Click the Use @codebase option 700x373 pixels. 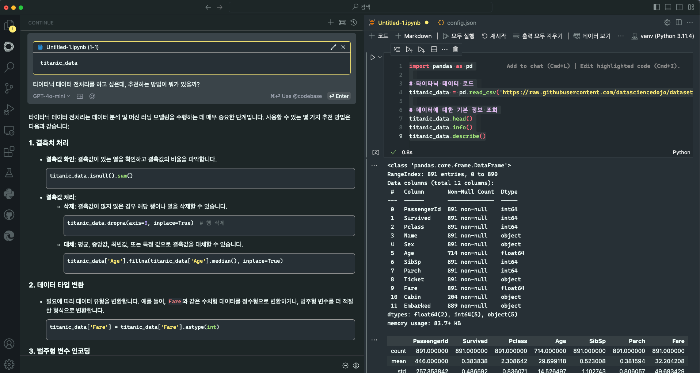tap(296, 96)
